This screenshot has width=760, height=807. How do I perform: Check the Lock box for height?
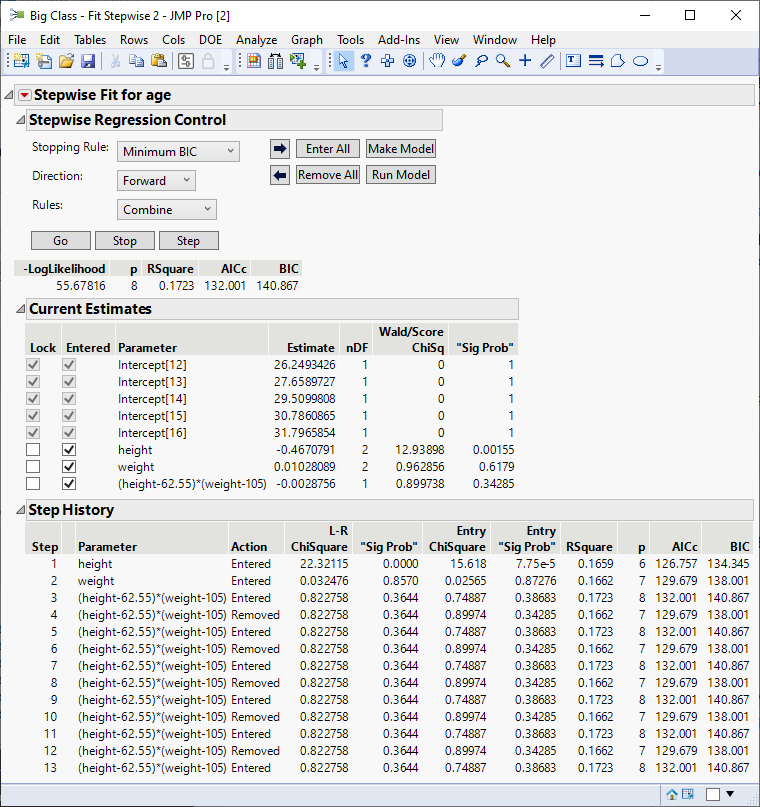(35, 450)
